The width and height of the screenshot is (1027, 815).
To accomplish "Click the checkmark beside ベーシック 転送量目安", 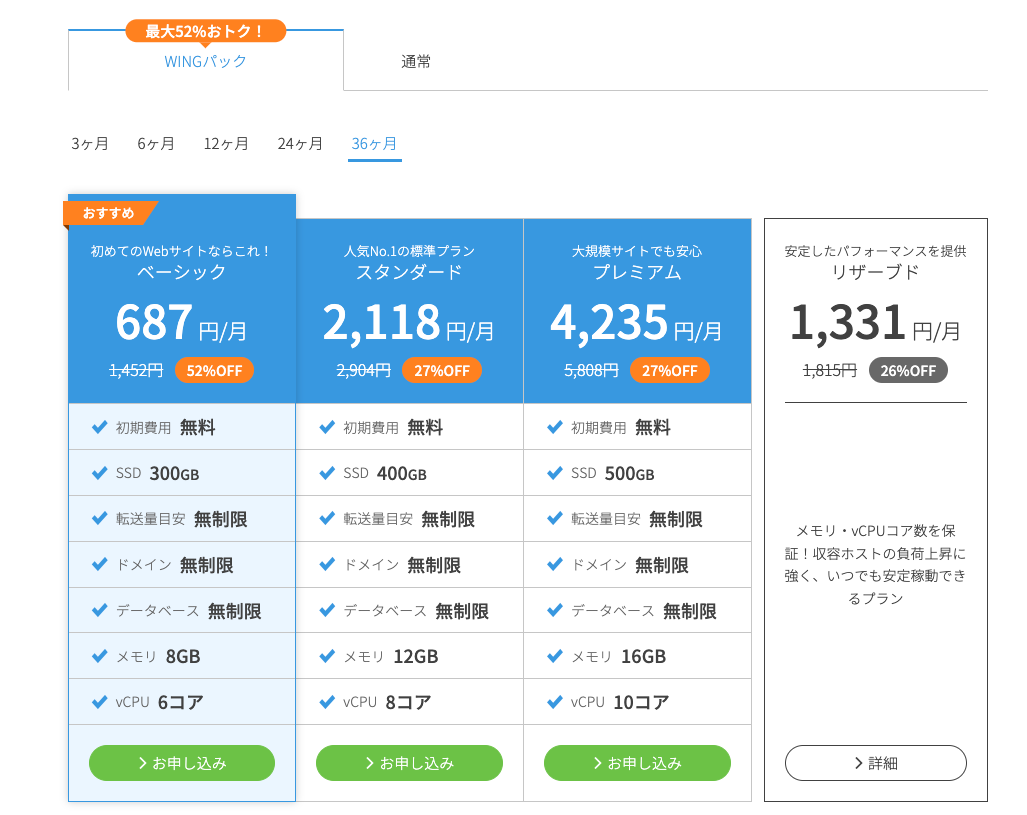I will (x=100, y=519).
